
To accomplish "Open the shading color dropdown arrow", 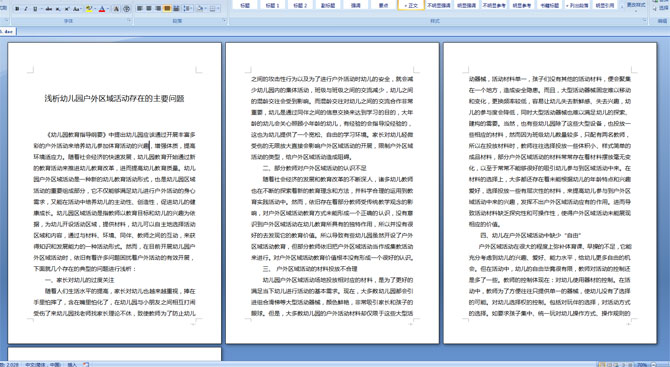I will (x=206, y=9).
